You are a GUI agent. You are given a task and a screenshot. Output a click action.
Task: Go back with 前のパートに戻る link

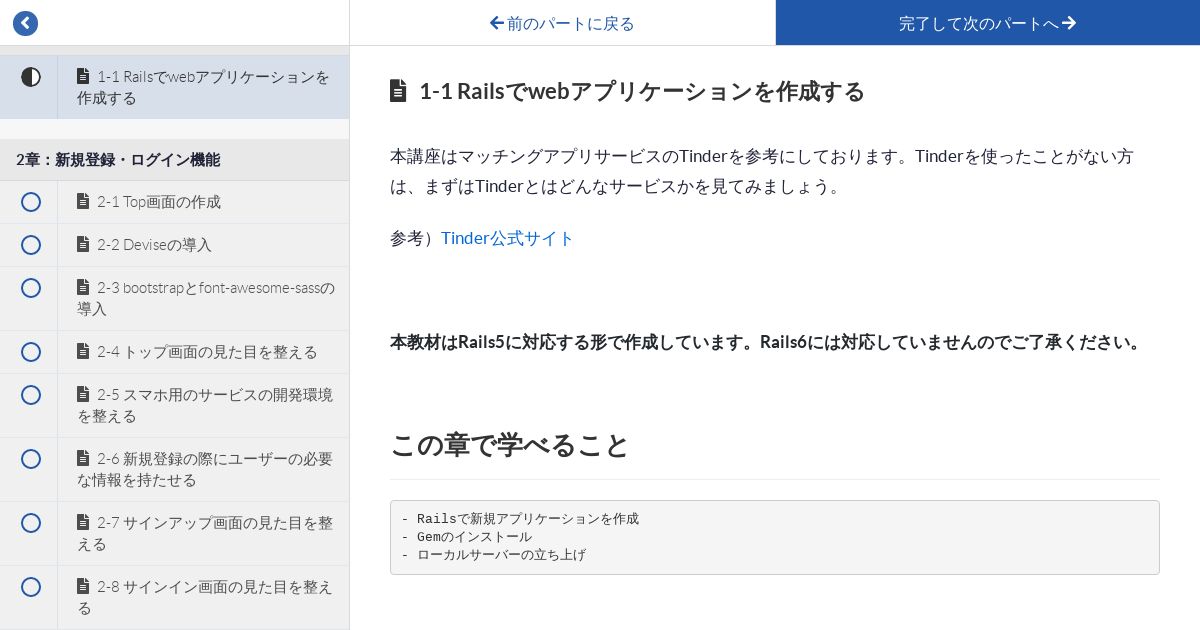click(562, 23)
